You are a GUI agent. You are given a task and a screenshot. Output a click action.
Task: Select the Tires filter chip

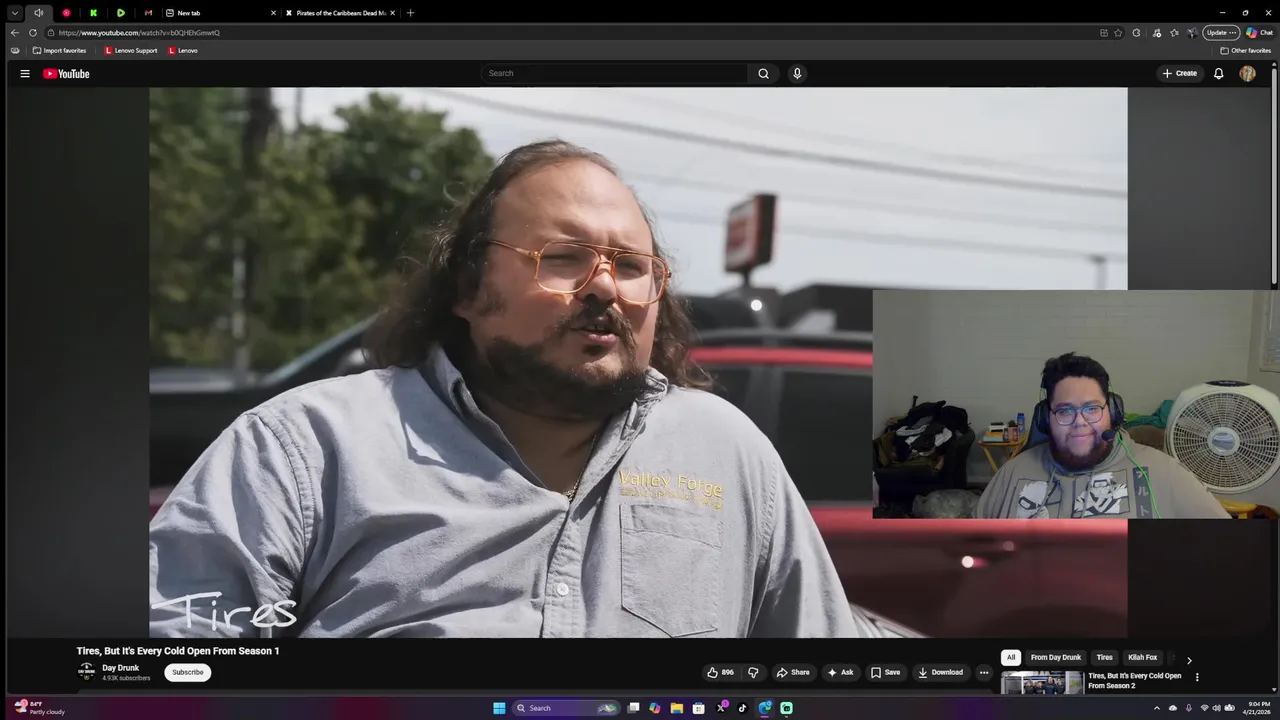[x=1104, y=658]
